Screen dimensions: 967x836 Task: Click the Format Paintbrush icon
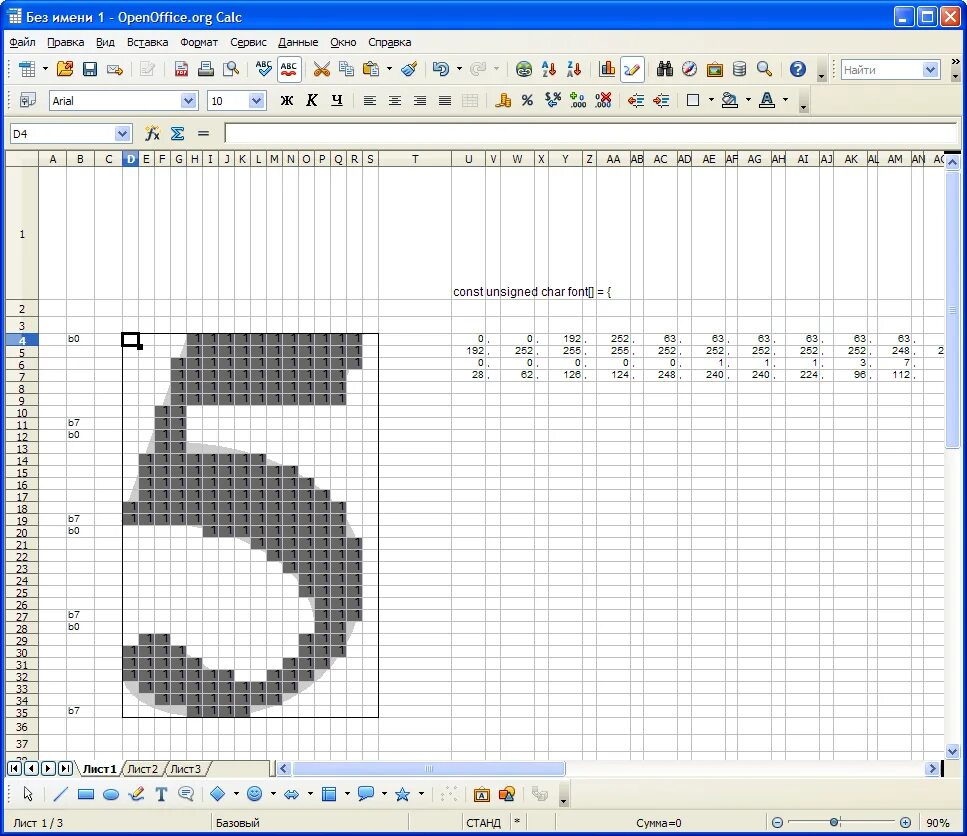409,69
